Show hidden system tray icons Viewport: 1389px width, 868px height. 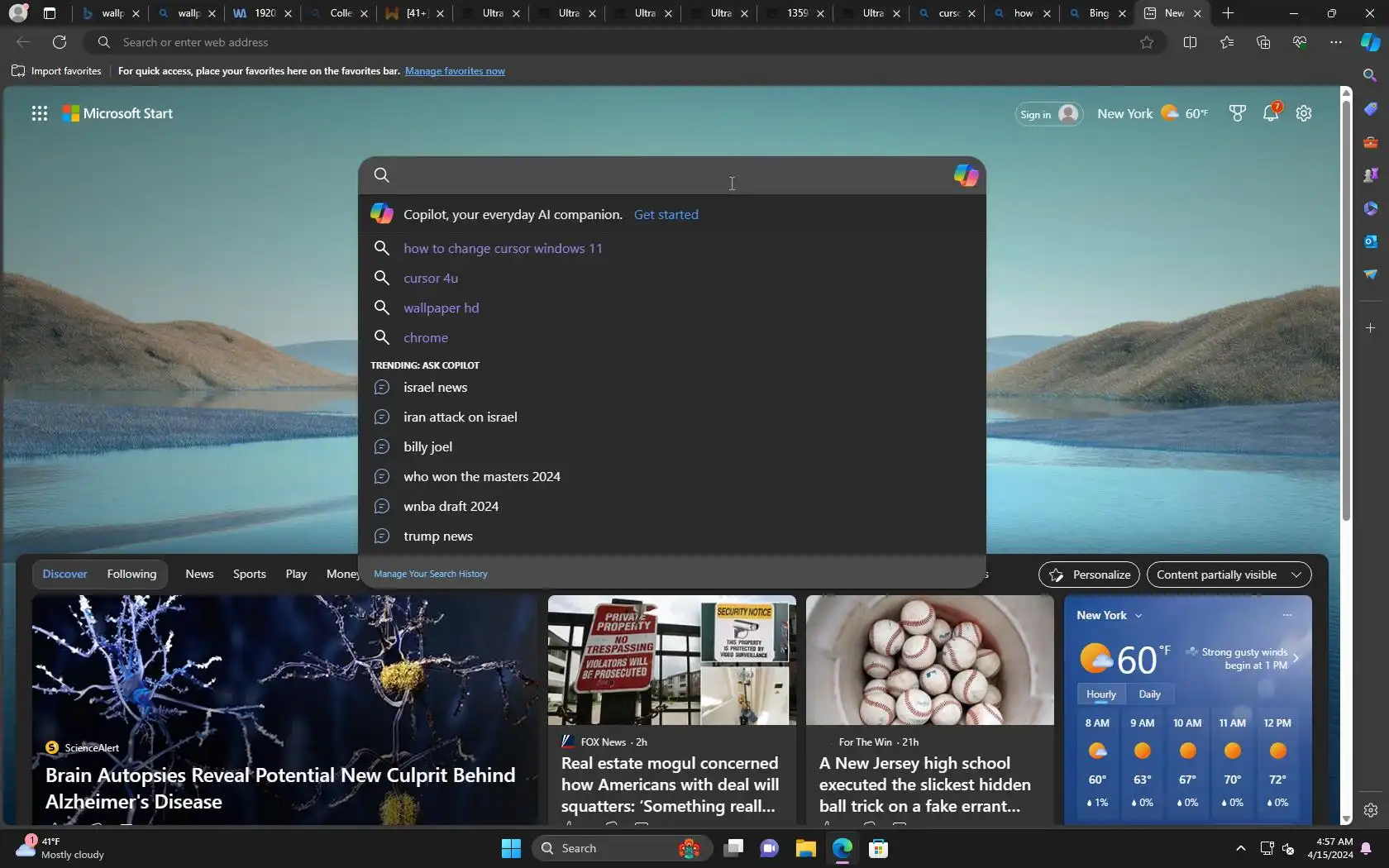[1240, 848]
